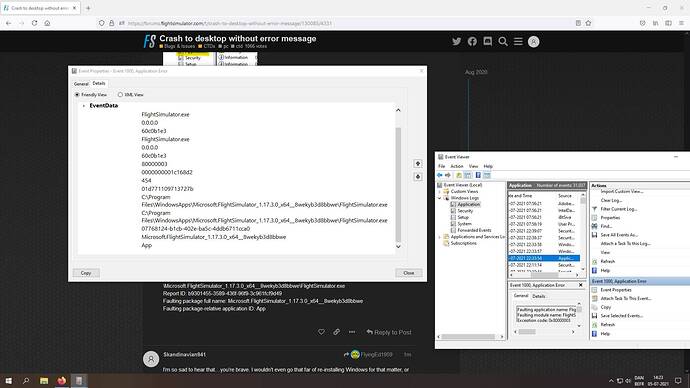Image resolution: width=690 pixels, height=388 pixels.
Task: Copy the post's share link icon
Action: (x=337, y=332)
